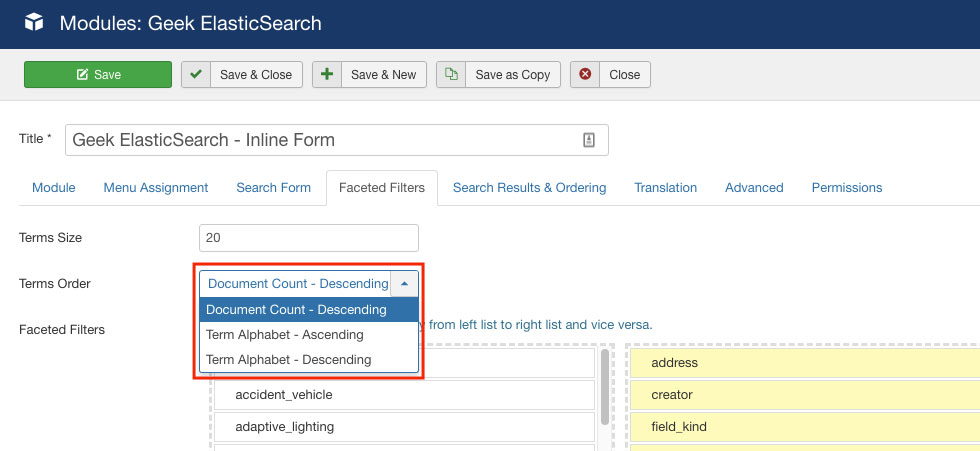Click the Save & New button label
Viewport: 980px width, 451px height.
384,74
